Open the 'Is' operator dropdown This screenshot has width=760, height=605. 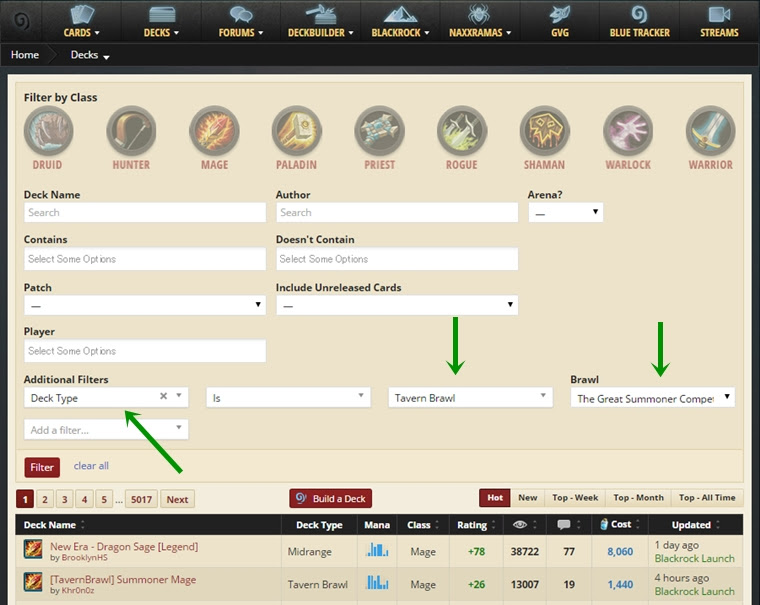tap(288, 397)
